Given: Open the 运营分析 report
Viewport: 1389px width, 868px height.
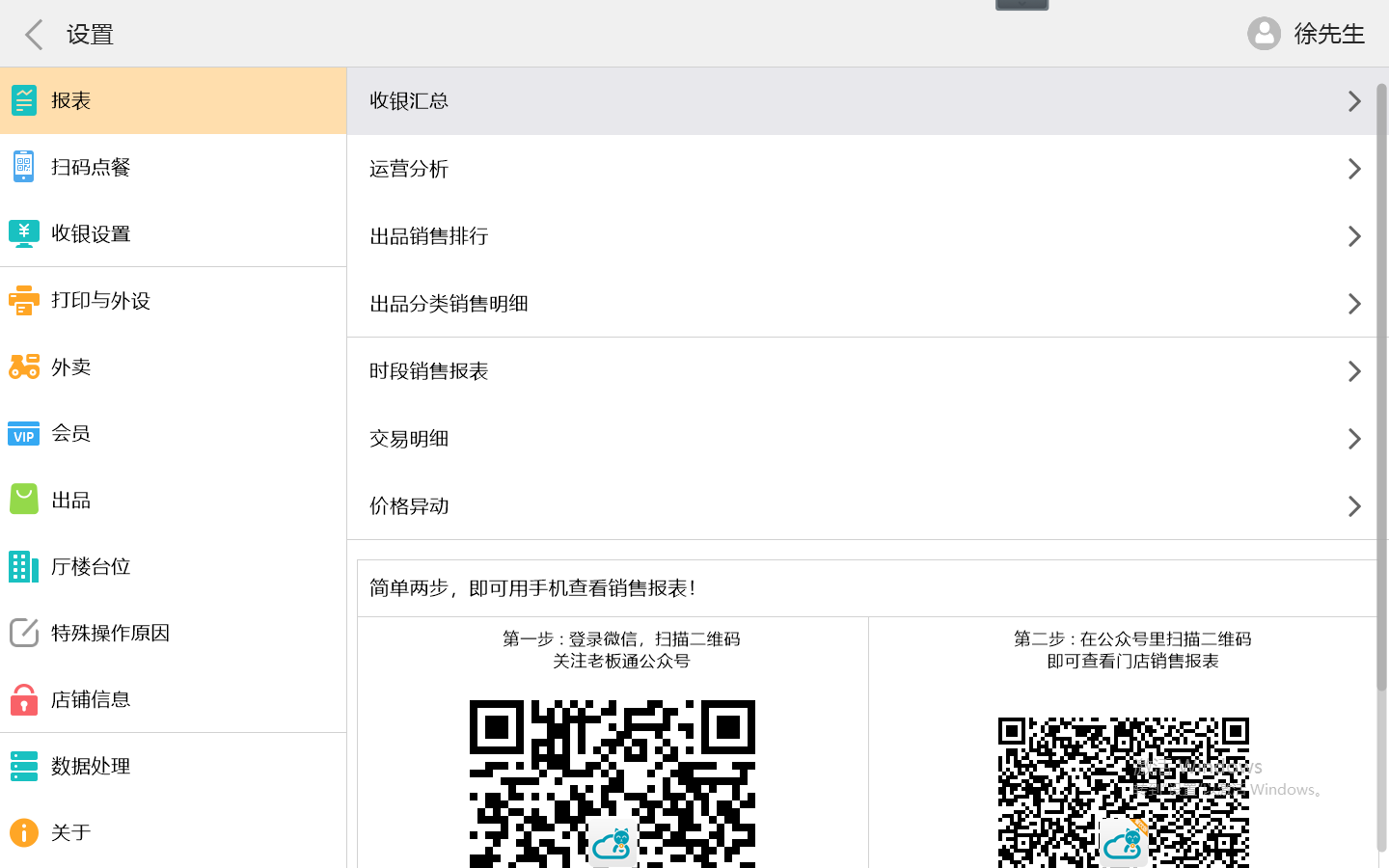Looking at the screenshot, I should coord(861,169).
